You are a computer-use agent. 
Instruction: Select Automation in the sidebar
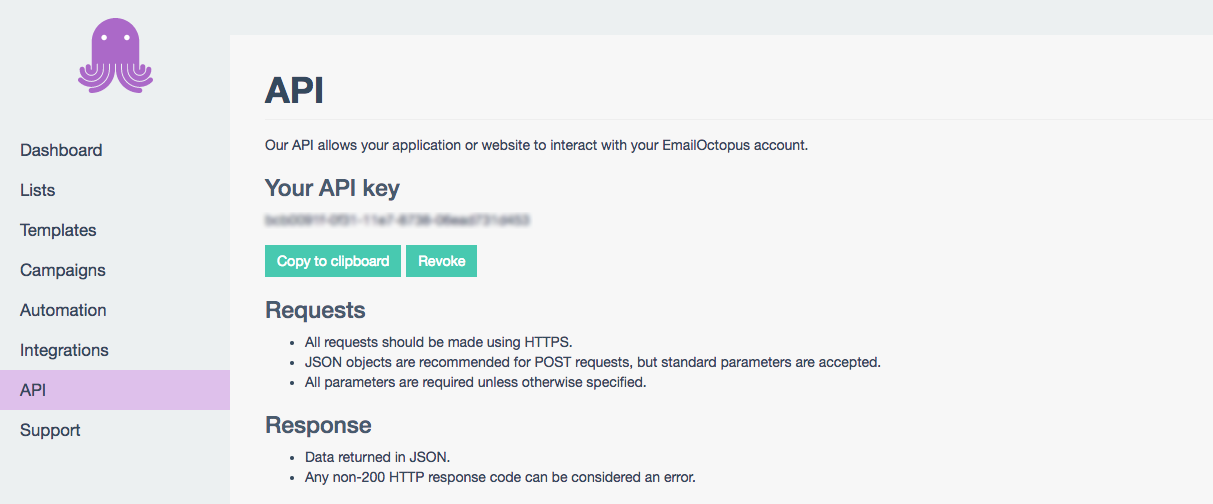click(x=63, y=310)
